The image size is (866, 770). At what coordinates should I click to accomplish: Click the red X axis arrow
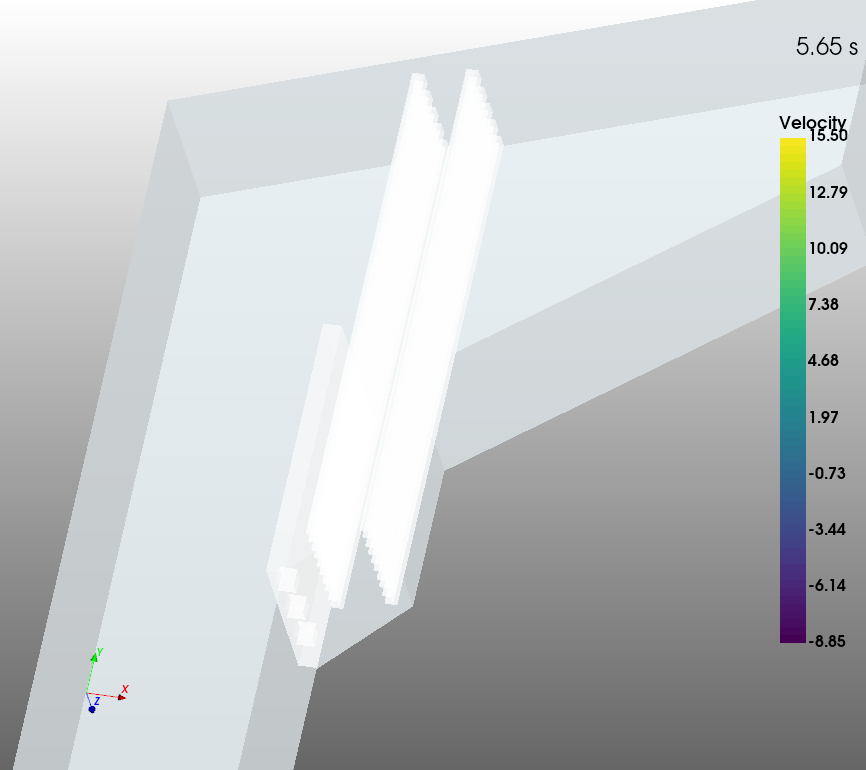point(122,698)
